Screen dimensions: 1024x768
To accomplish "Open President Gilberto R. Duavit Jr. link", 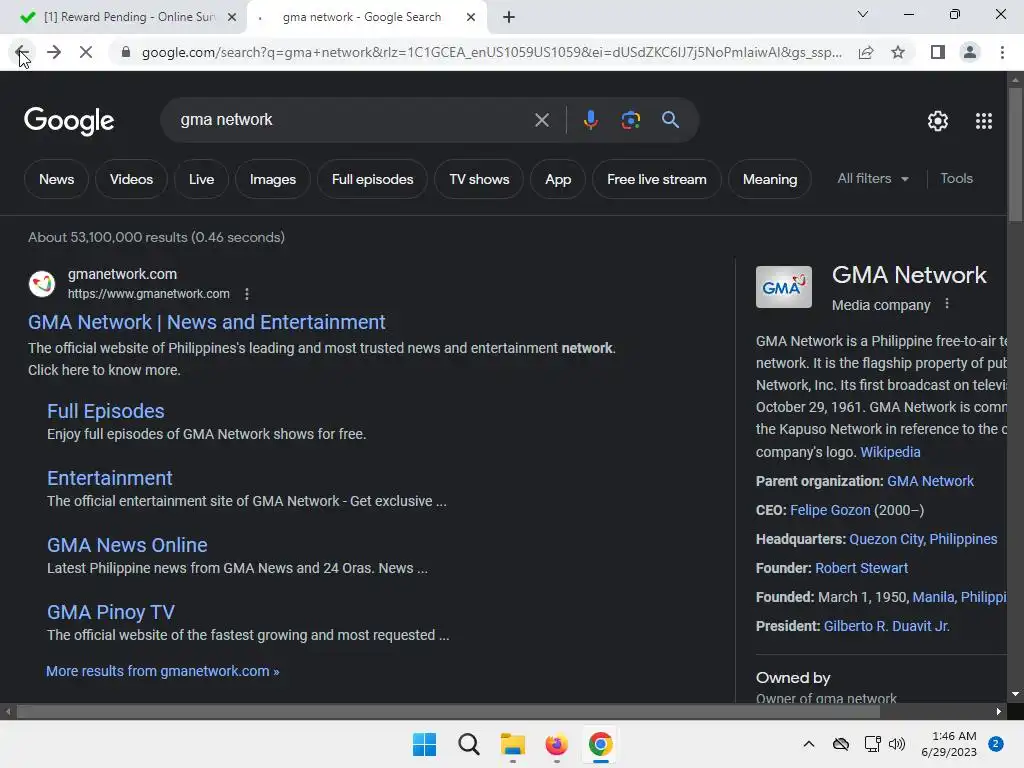I will coord(886,626).
